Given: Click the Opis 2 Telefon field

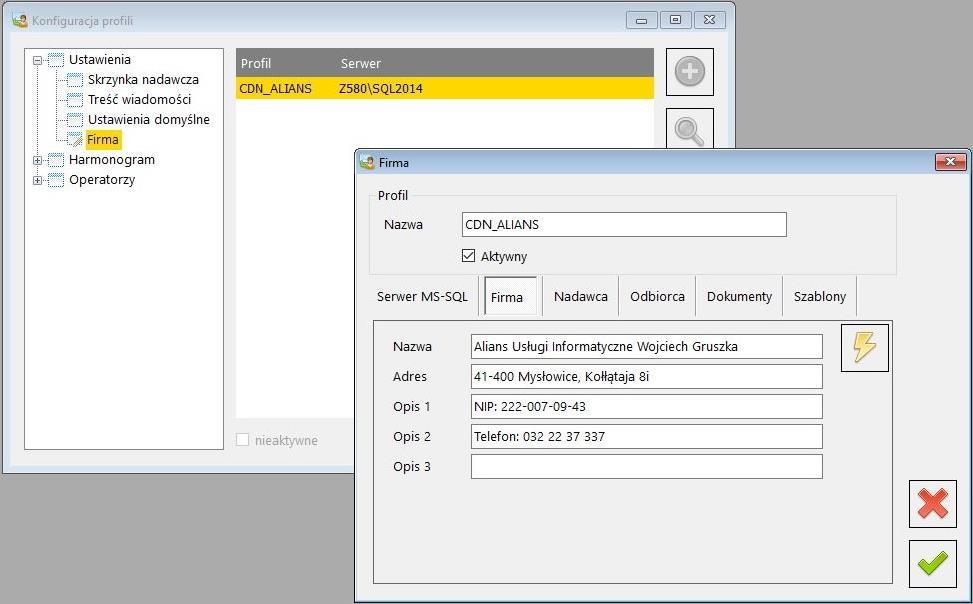Looking at the screenshot, I should tap(647, 436).
